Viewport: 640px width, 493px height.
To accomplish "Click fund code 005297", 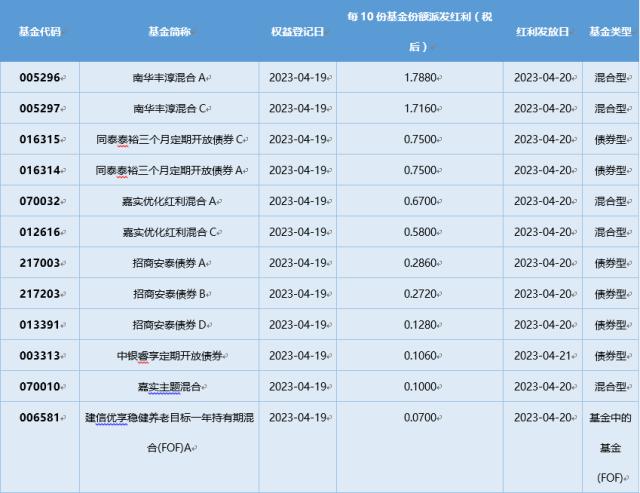I will pos(40,108).
